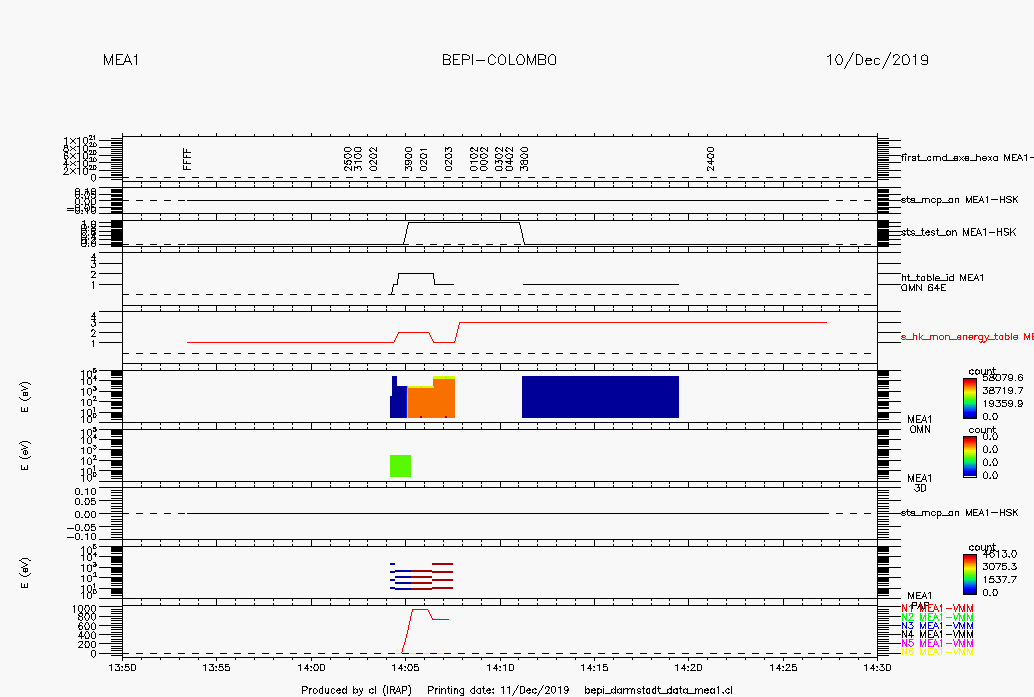
Task: Select the OMN 64E label
Action: (923, 288)
